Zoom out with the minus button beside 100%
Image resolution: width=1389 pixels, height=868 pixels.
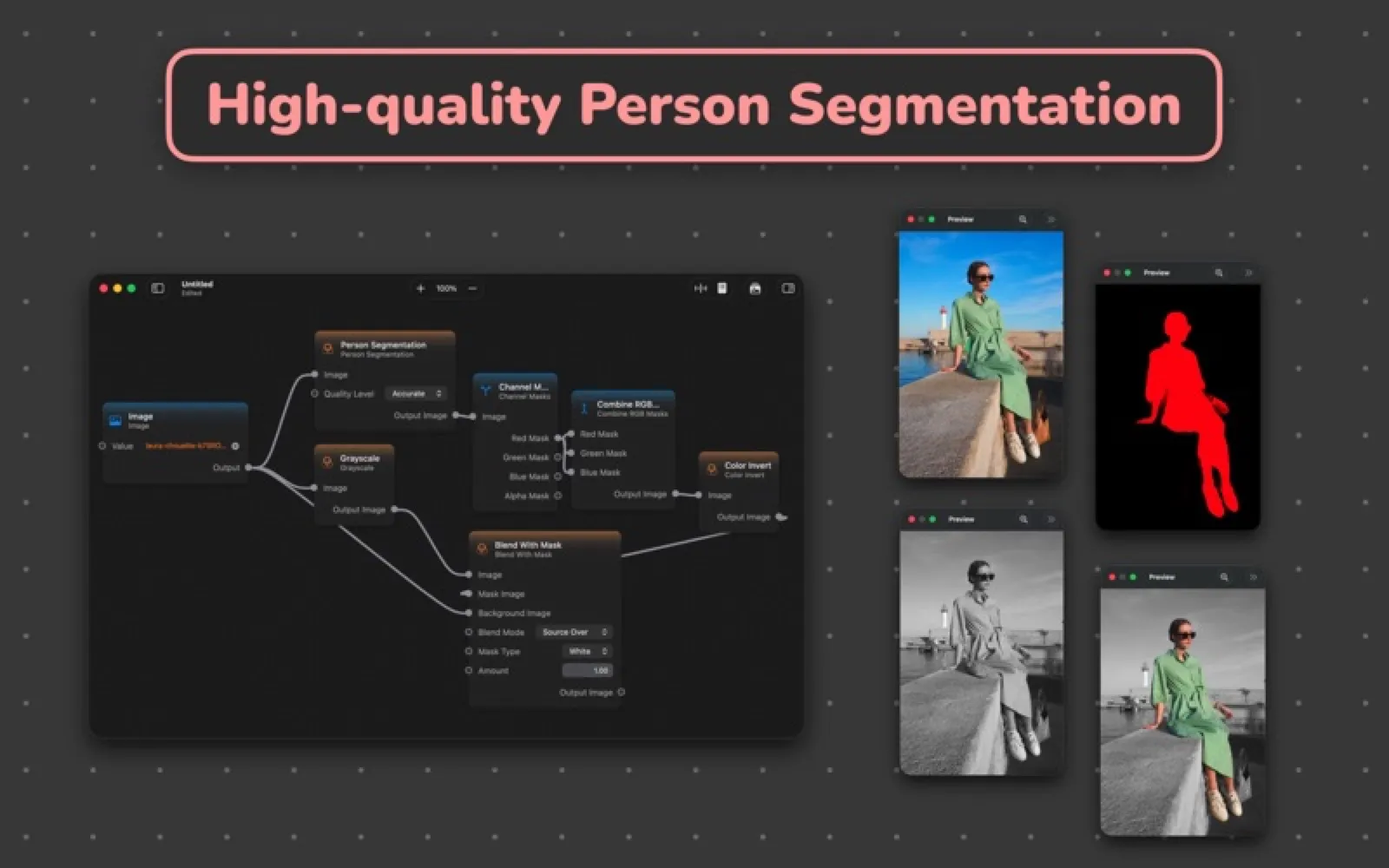[472, 288]
